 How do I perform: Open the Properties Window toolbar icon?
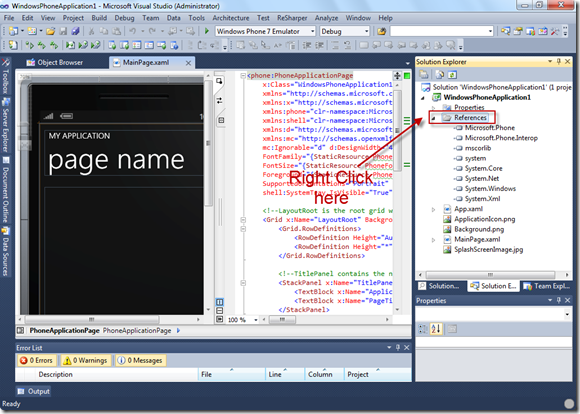point(518,31)
